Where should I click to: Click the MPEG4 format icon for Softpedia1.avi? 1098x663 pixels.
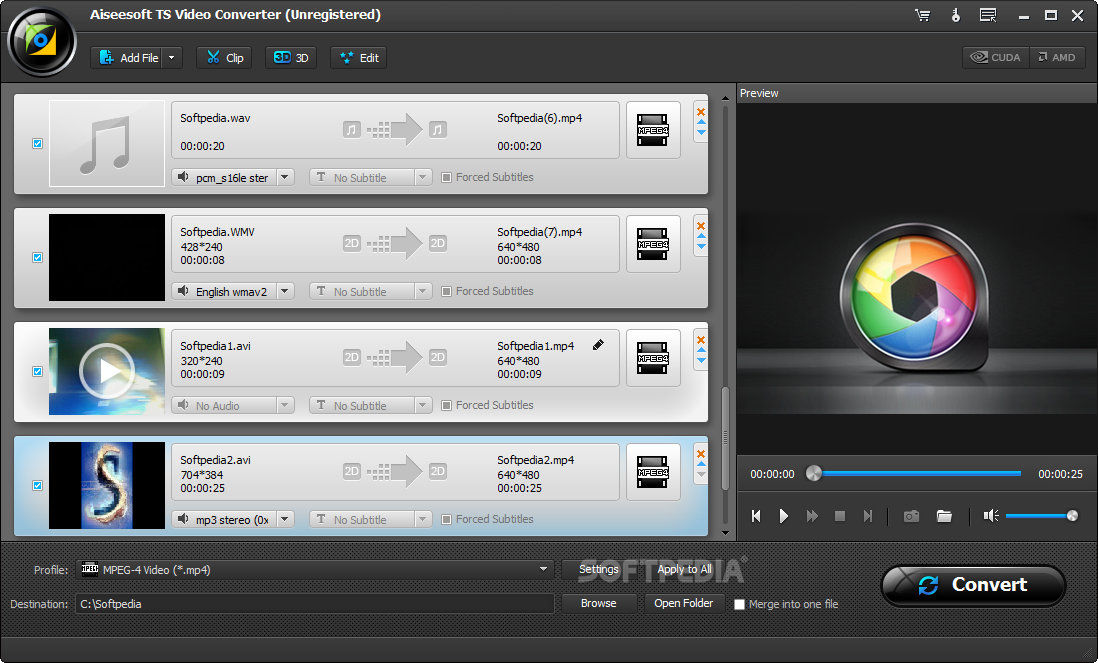point(653,358)
